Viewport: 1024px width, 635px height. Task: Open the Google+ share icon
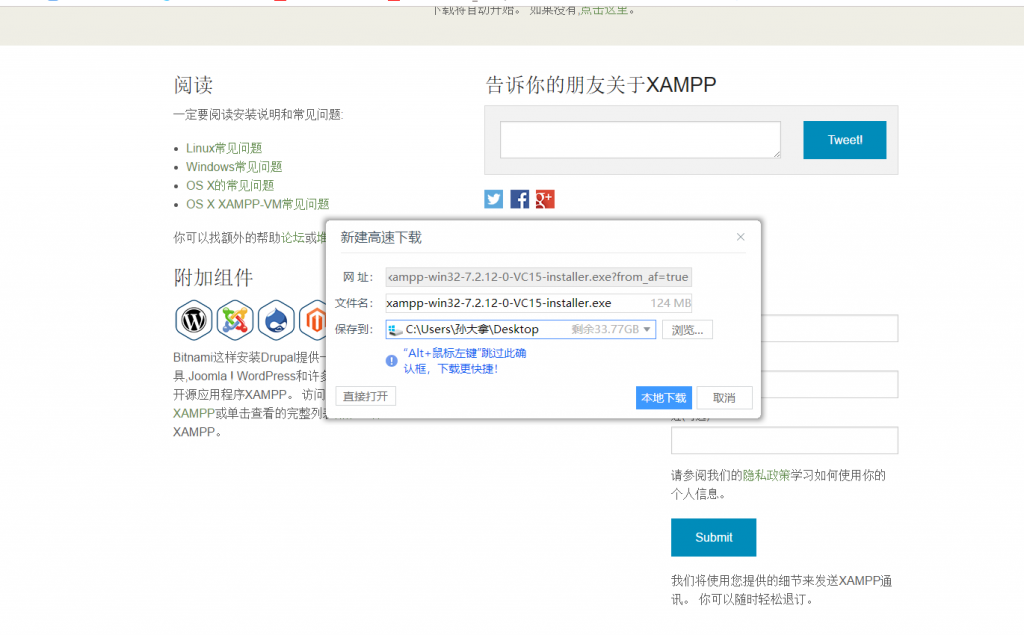545,199
